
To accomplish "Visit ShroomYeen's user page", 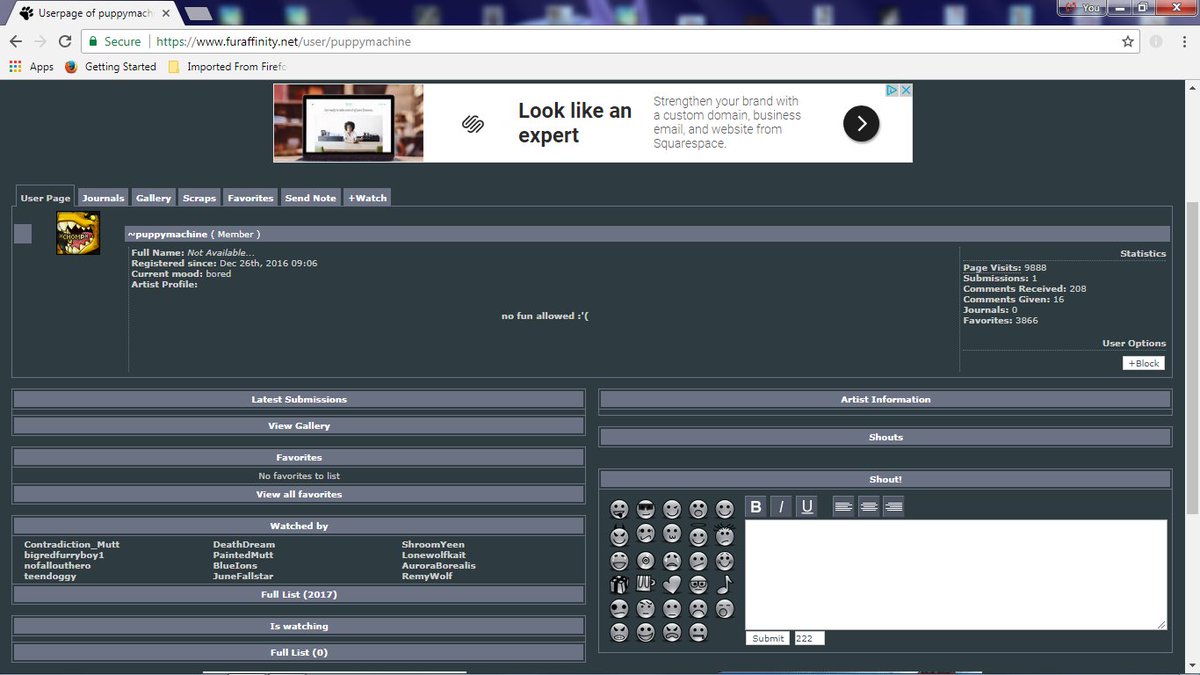I will [433, 544].
